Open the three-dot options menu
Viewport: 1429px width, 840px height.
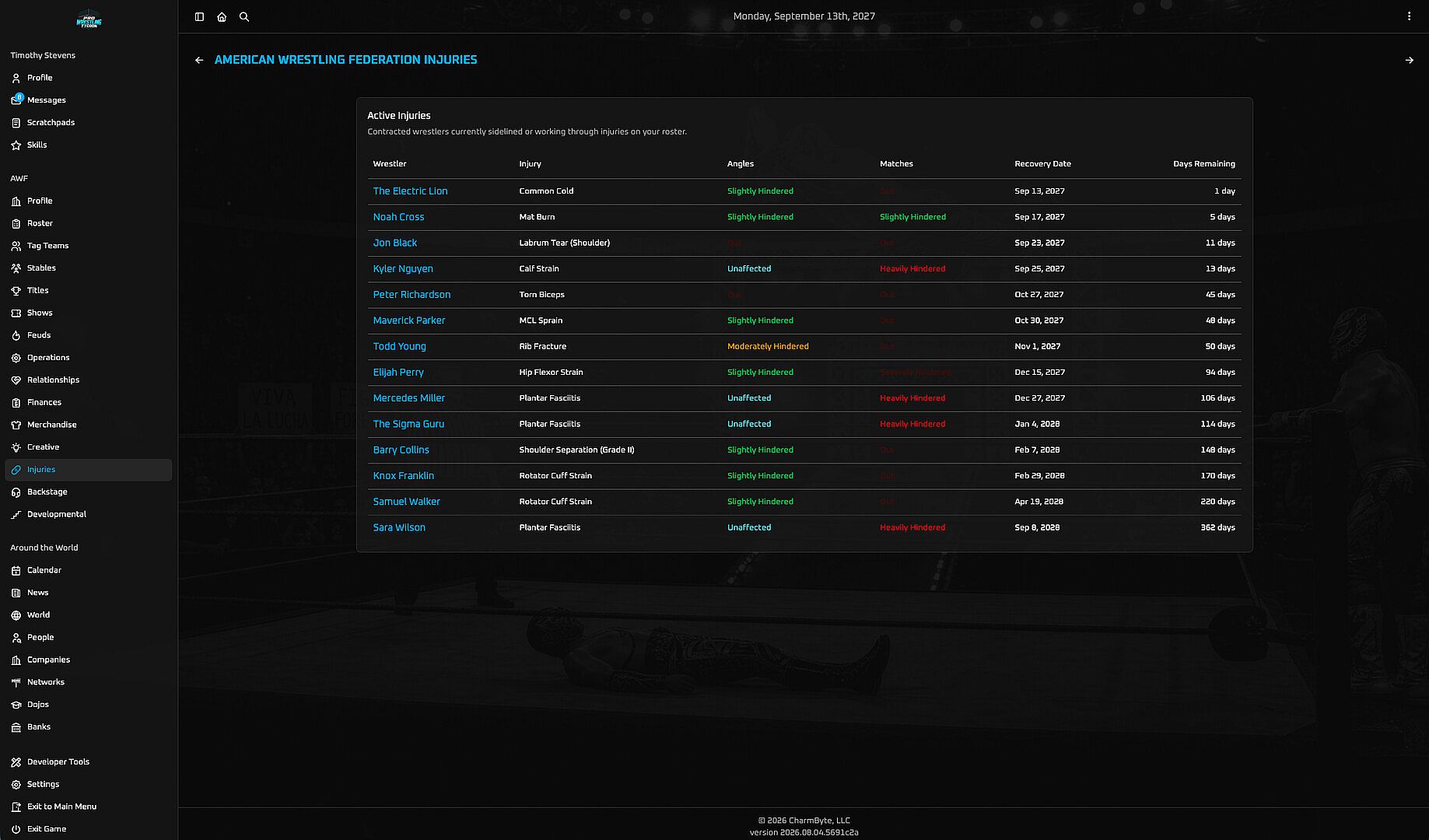pos(1409,16)
